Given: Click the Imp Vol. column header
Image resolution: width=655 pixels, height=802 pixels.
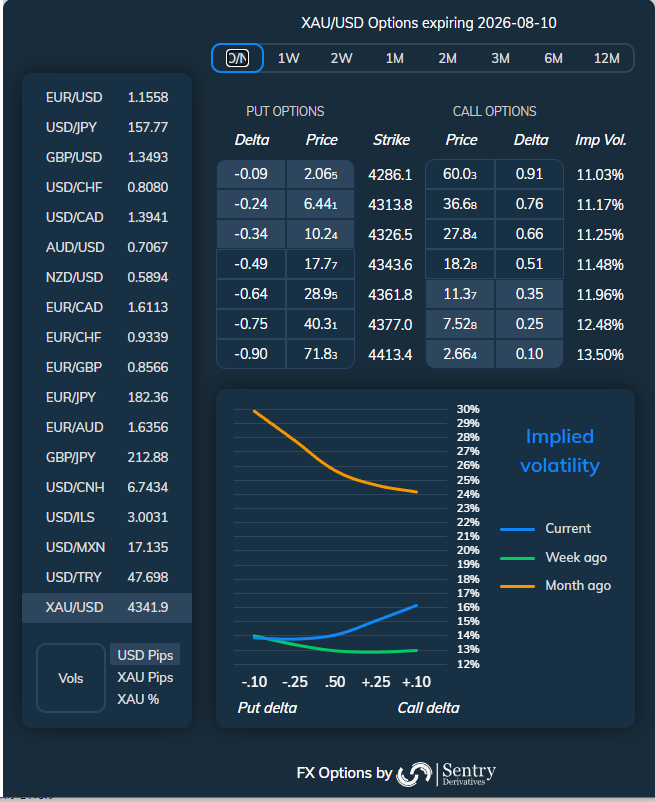Looking at the screenshot, I should point(601,140).
